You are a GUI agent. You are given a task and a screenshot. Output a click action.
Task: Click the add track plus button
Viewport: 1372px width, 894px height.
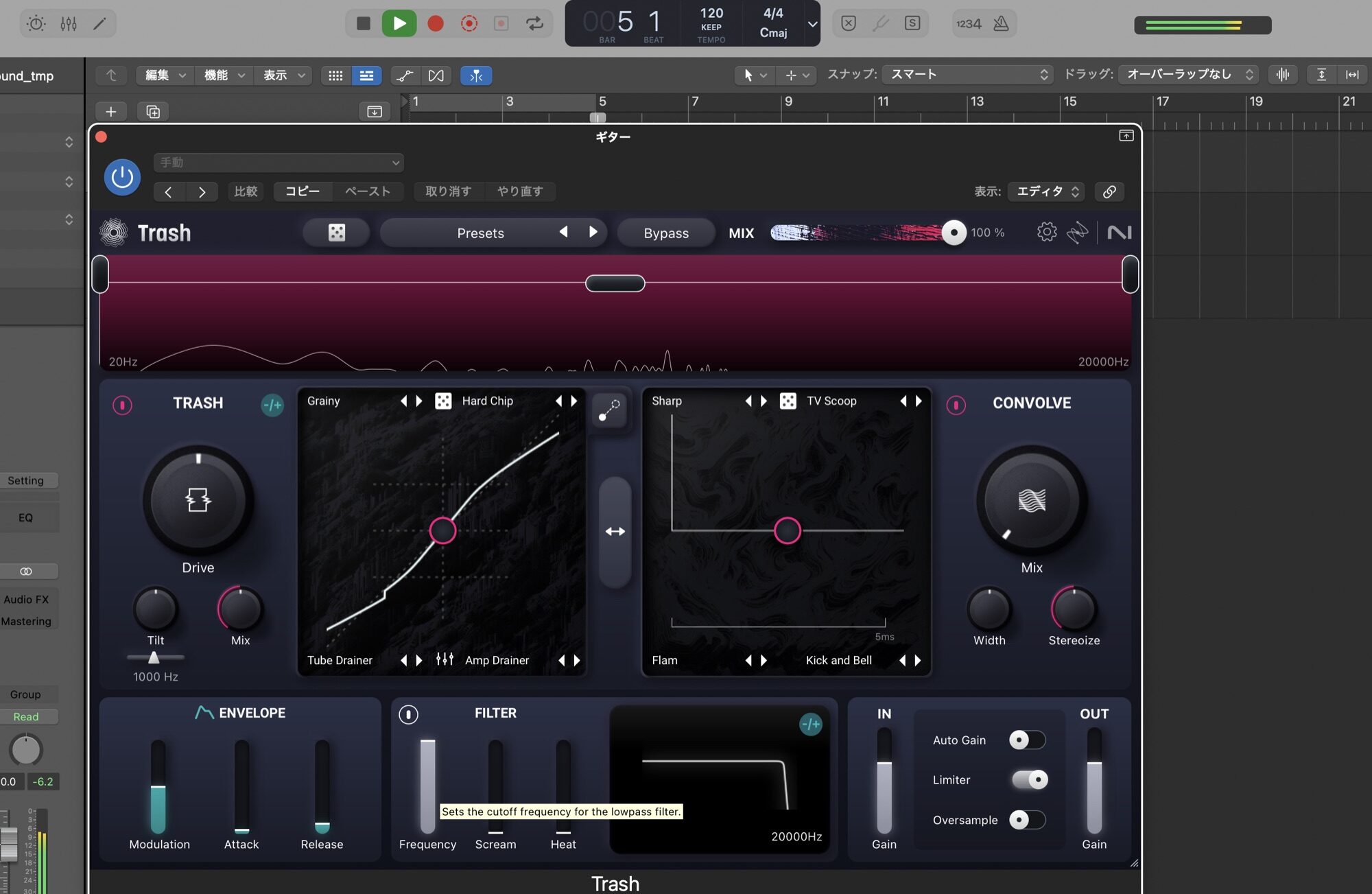coord(110,111)
